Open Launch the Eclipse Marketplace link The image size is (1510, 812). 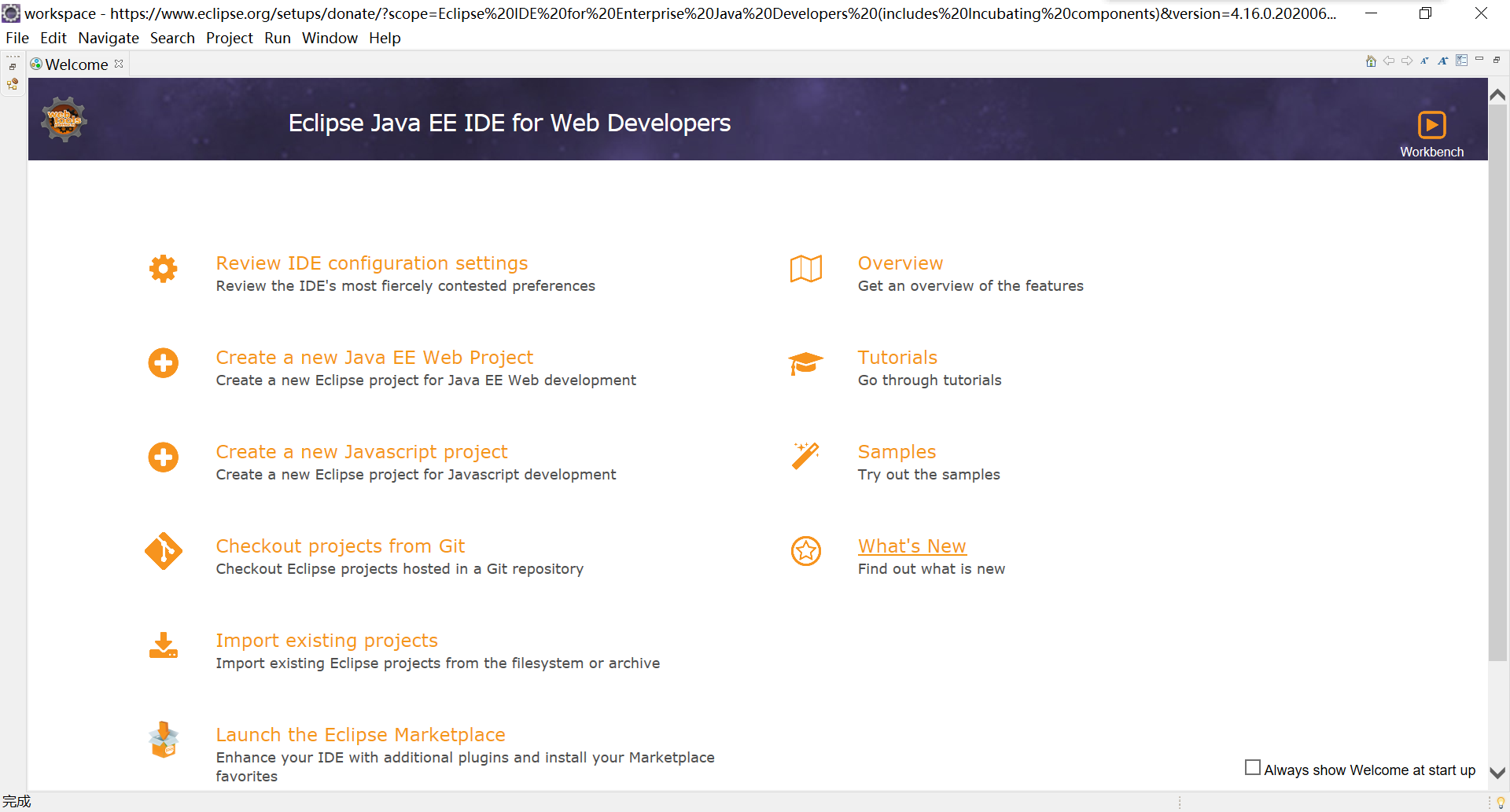point(361,735)
